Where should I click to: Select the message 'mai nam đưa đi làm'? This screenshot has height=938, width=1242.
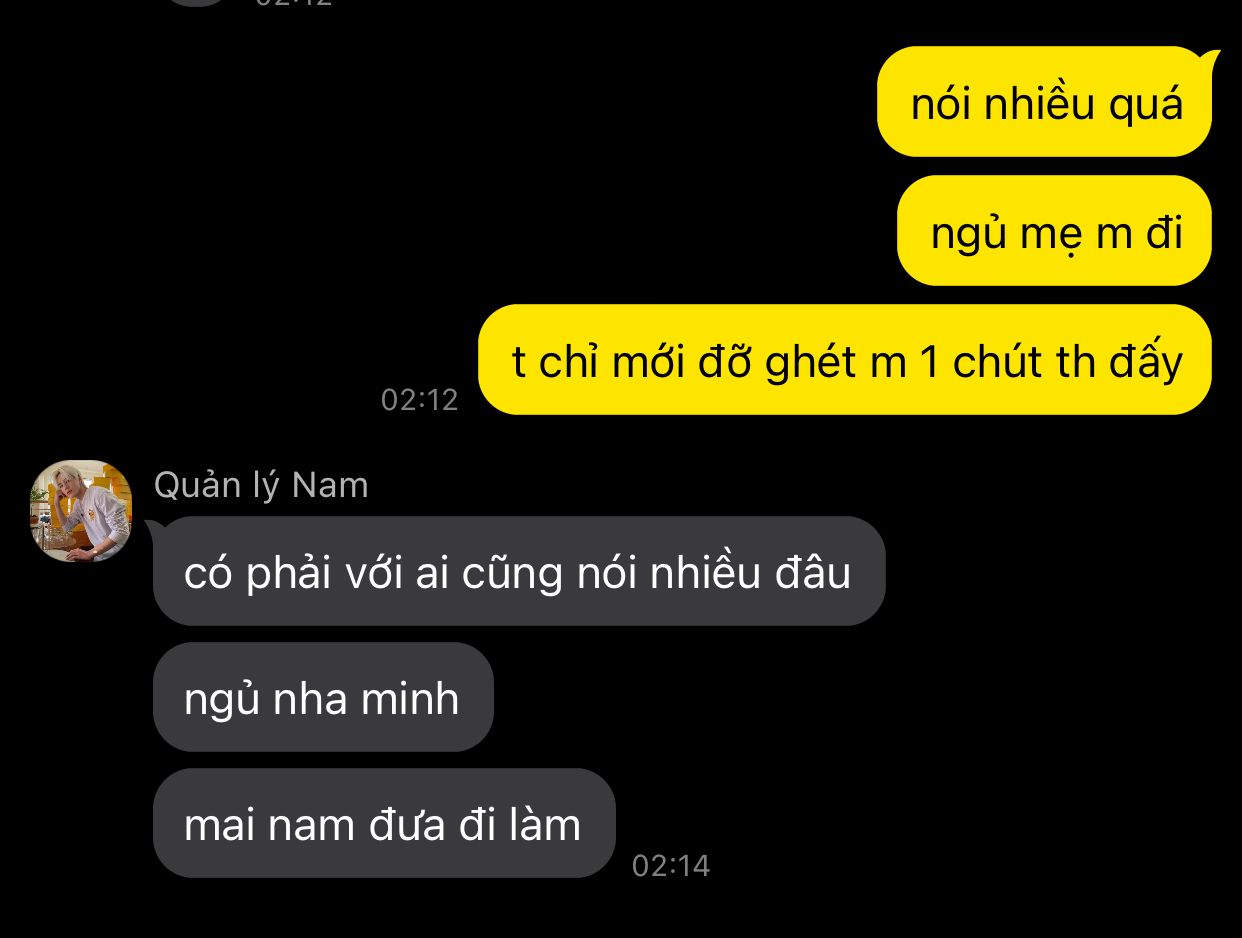384,823
